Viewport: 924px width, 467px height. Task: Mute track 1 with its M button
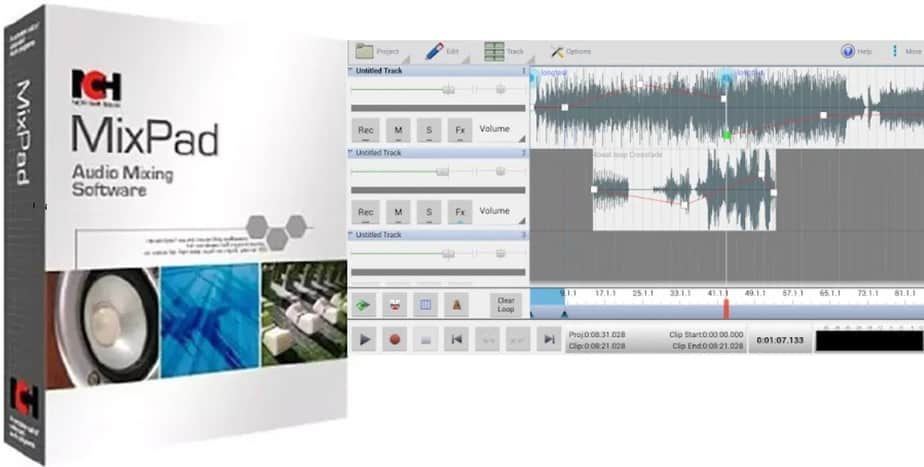398,130
